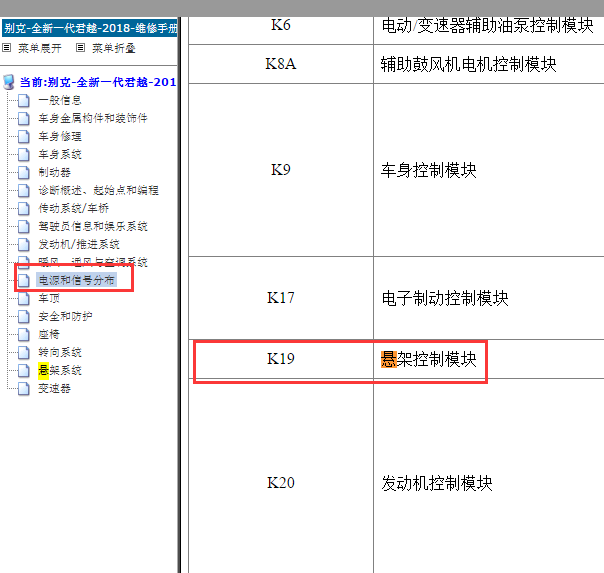Select the 车身修理 tree item

coord(60,136)
